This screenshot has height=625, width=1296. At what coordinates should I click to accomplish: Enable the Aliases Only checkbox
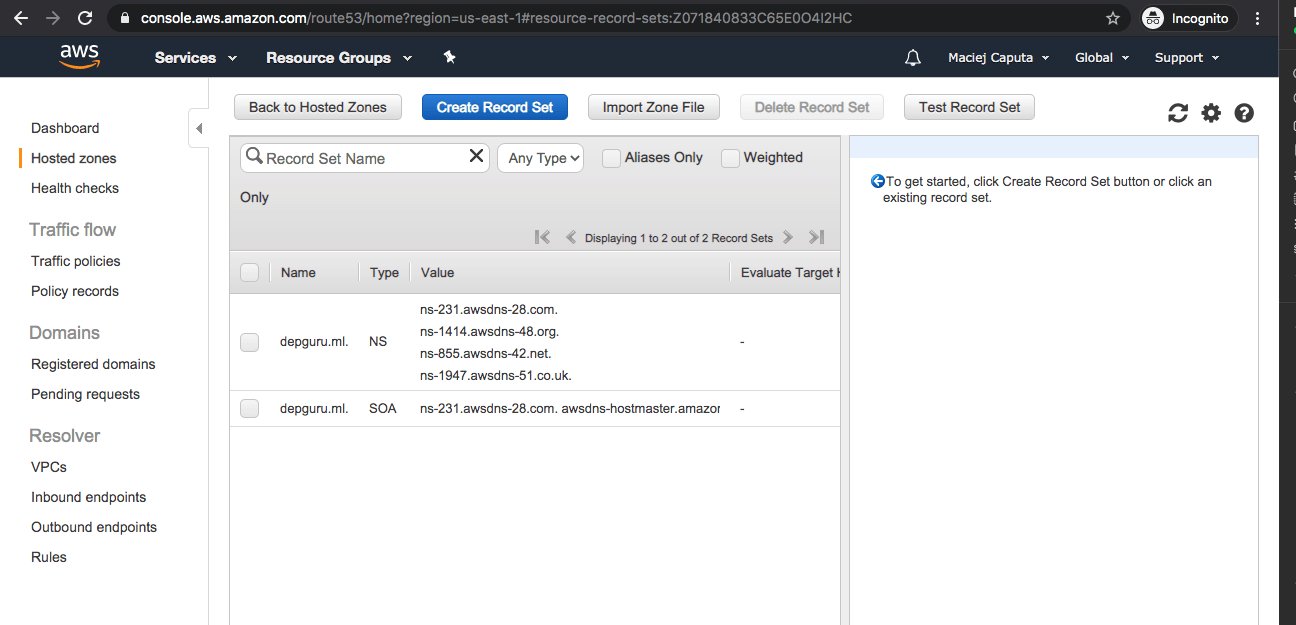(x=611, y=158)
